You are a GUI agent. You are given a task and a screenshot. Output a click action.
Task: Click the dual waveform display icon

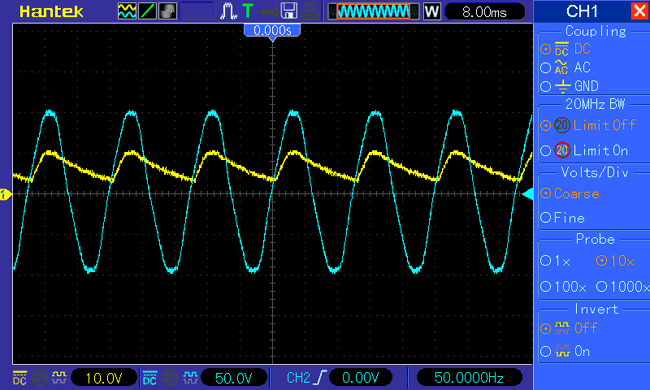point(127,11)
